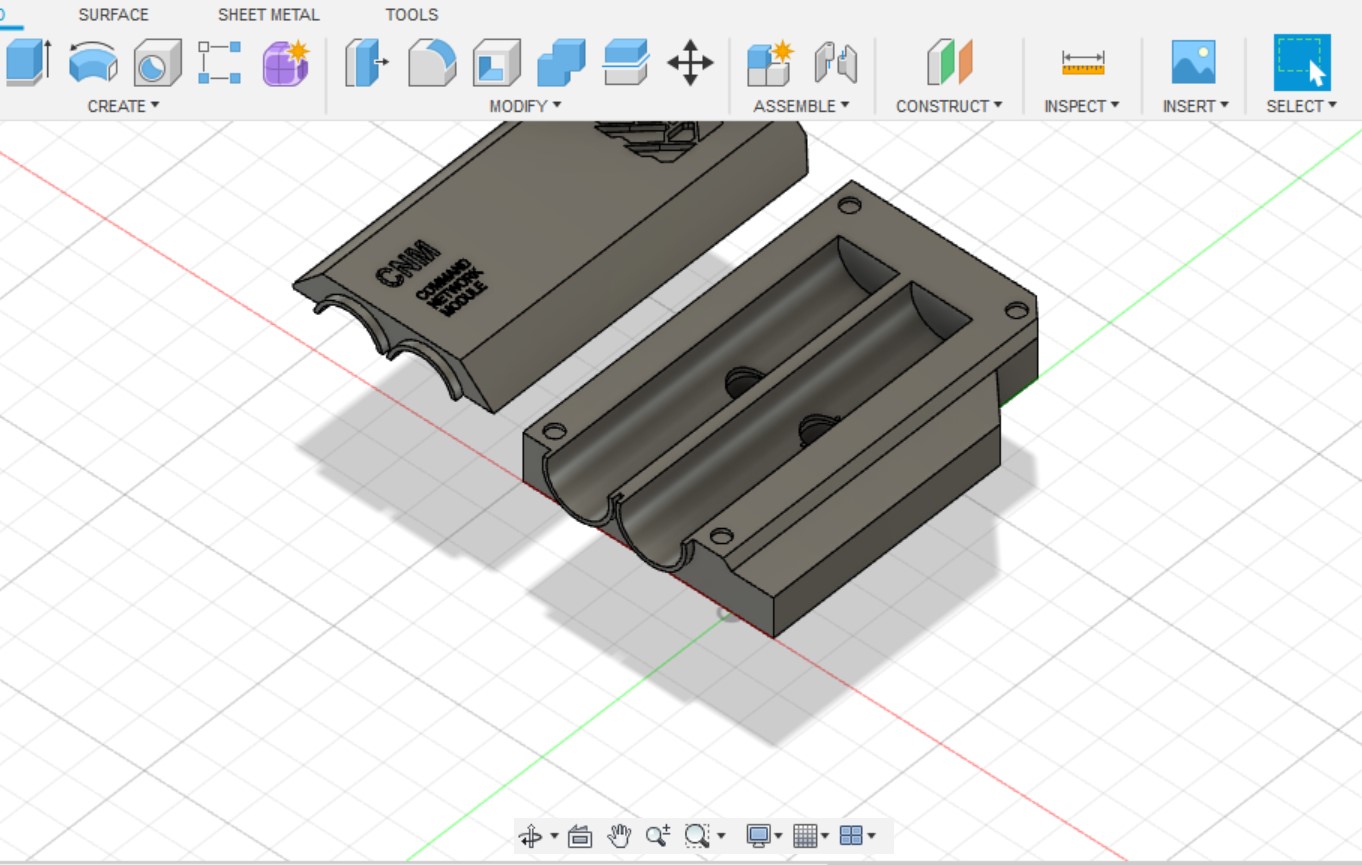1362x865 pixels.
Task: Click the Zoom Window icon
Action: [697, 835]
